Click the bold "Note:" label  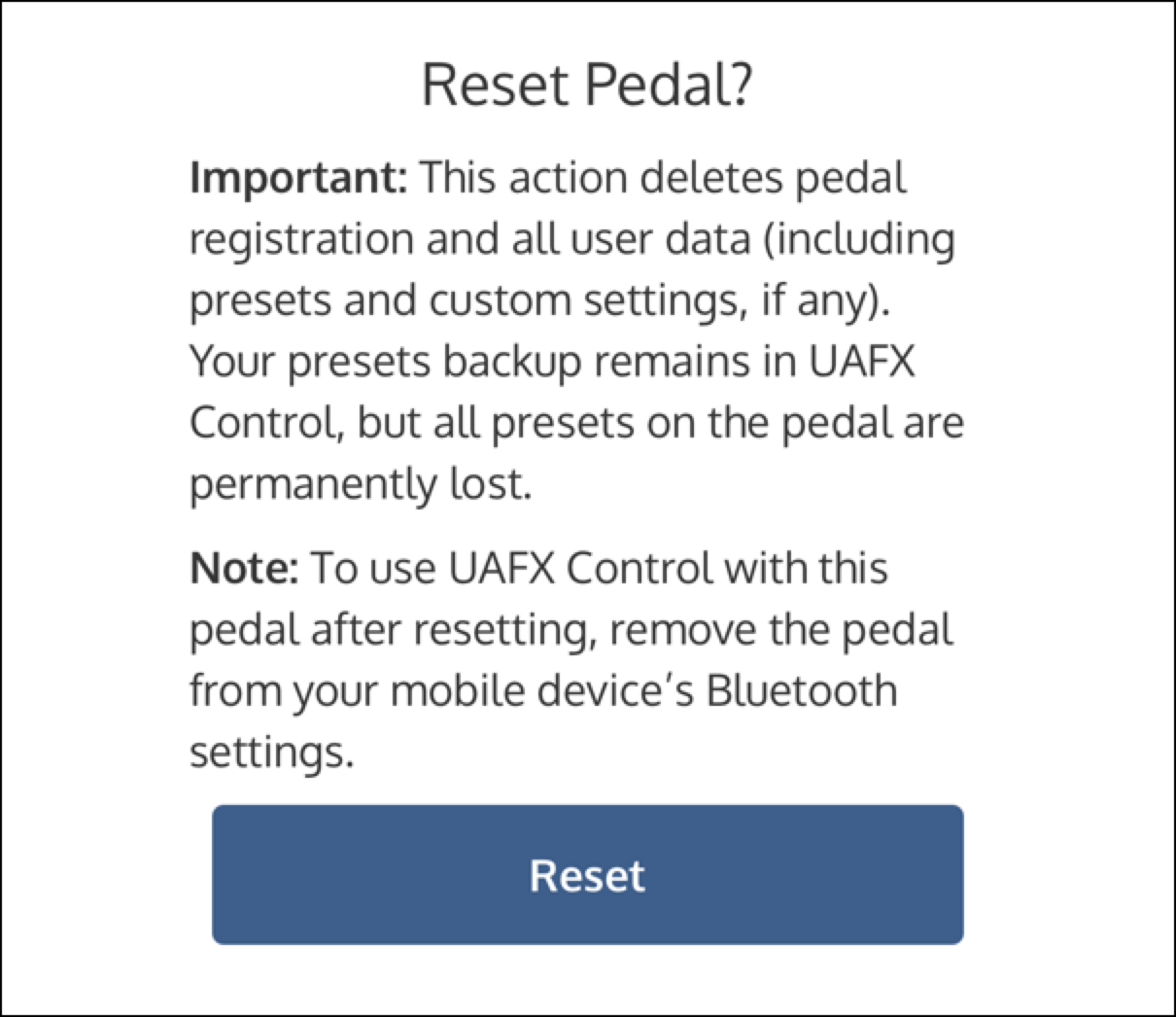point(243,568)
